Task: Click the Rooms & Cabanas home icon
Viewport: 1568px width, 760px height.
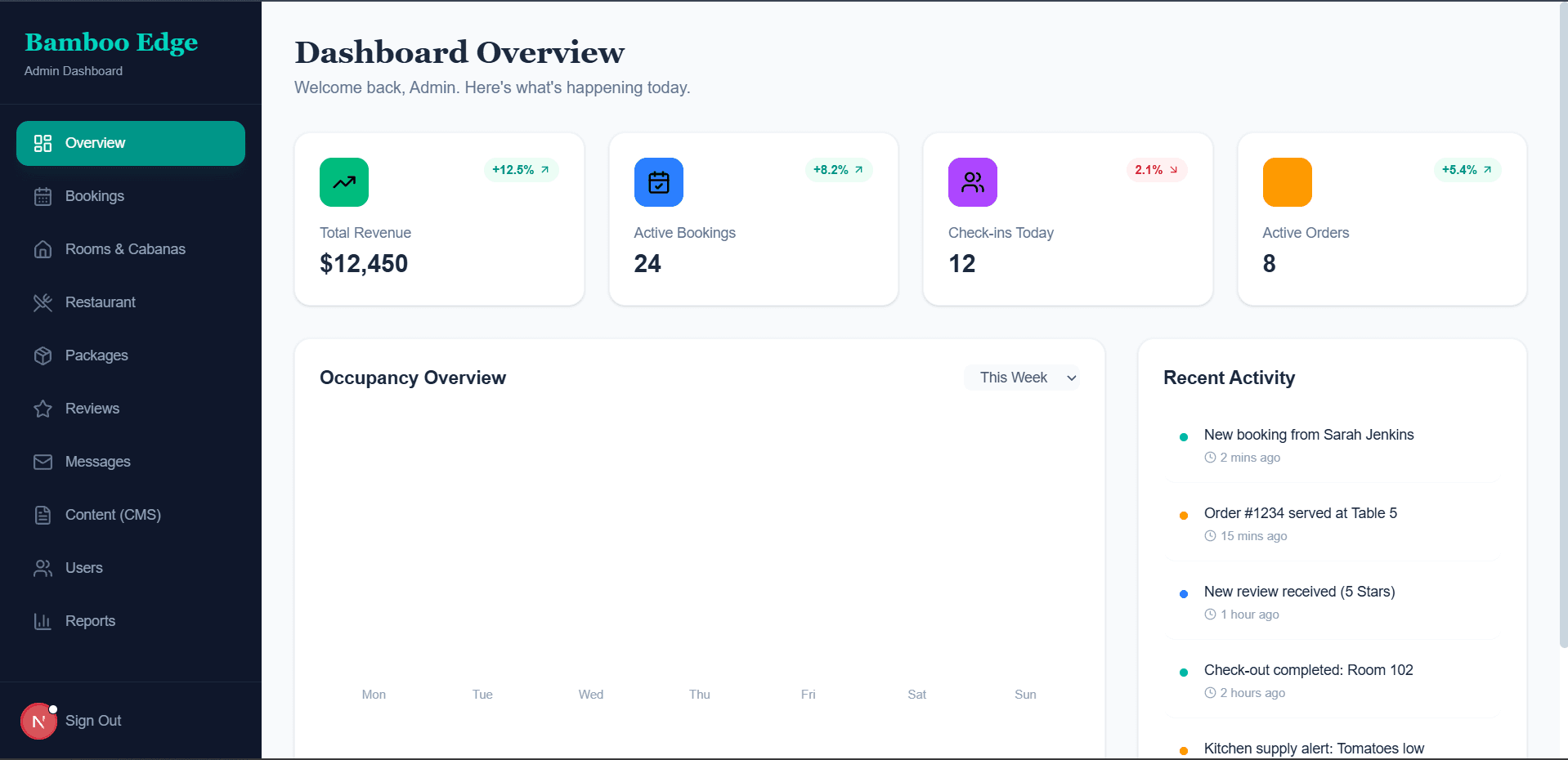Action: (x=43, y=249)
